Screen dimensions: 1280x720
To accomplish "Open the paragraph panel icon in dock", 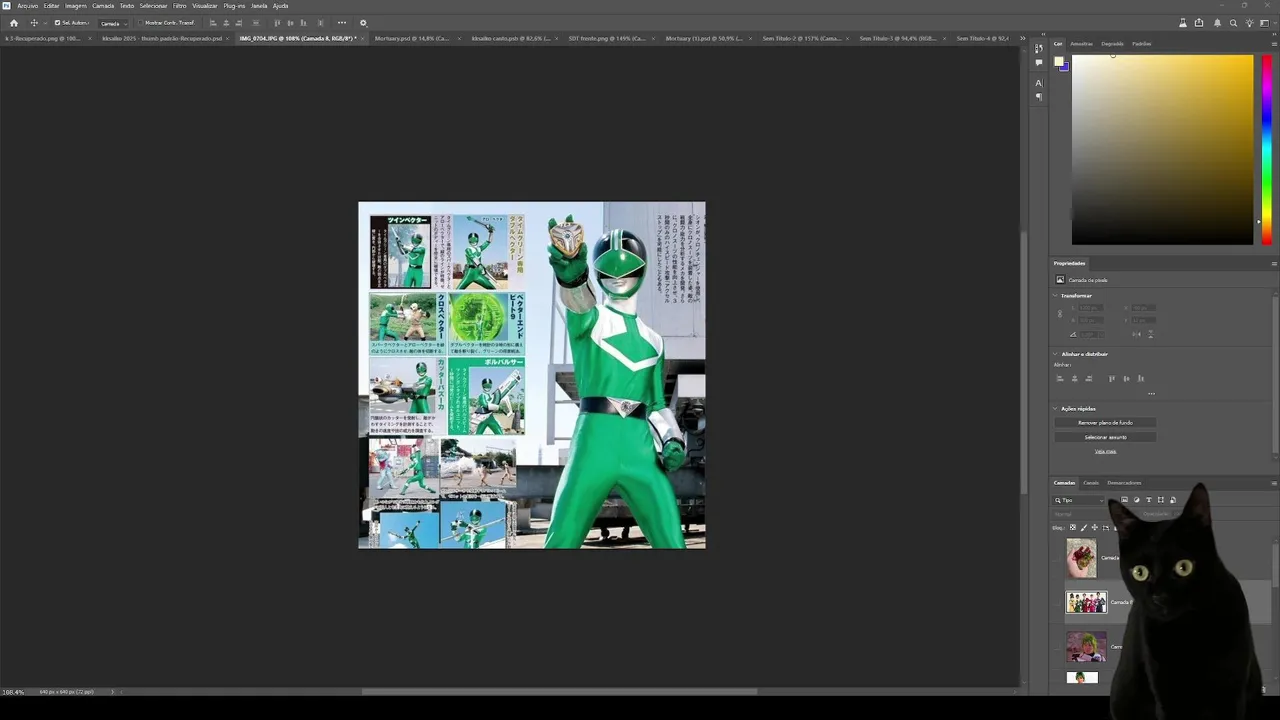I will tap(1039, 97).
